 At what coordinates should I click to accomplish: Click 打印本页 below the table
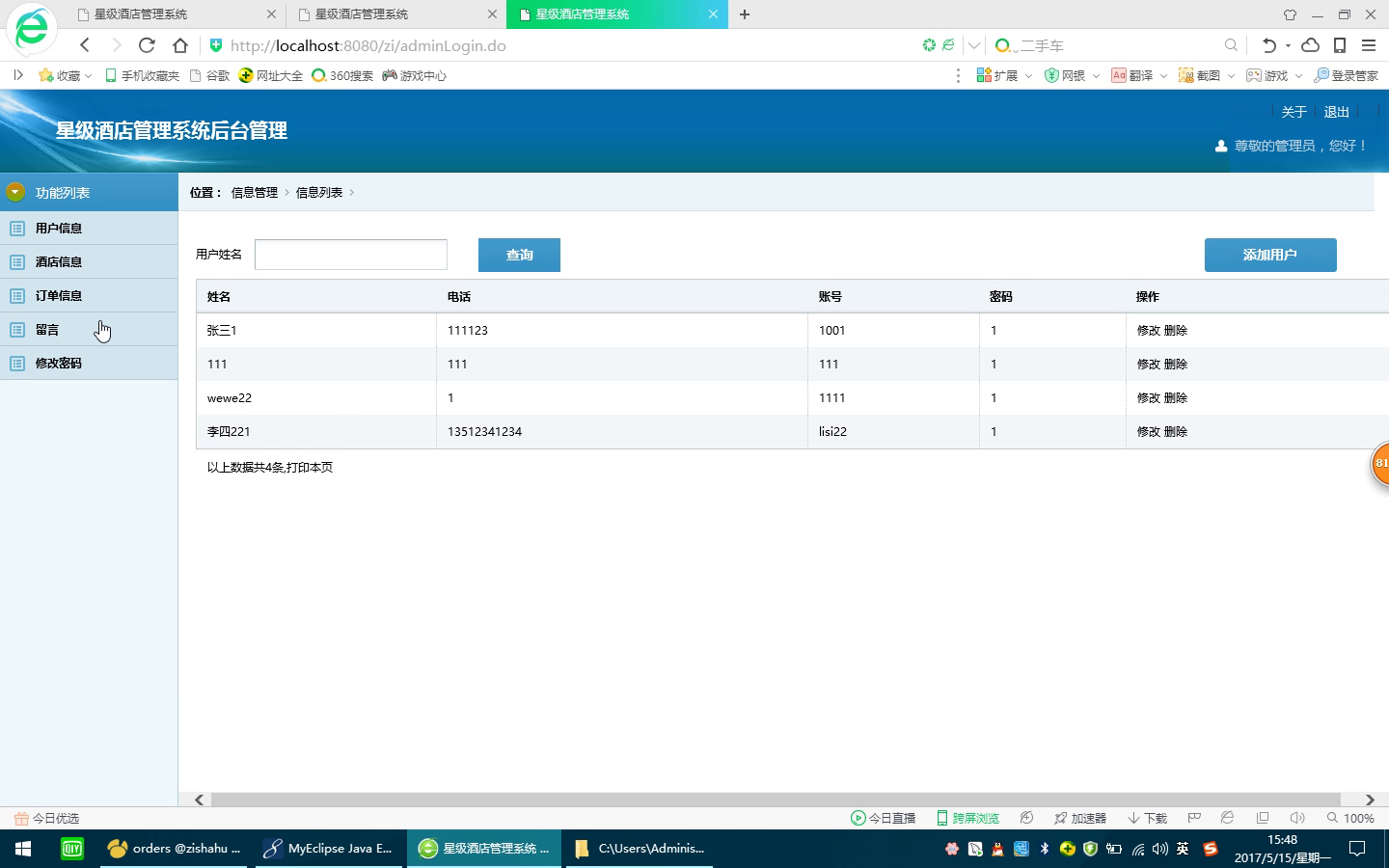coord(310,467)
